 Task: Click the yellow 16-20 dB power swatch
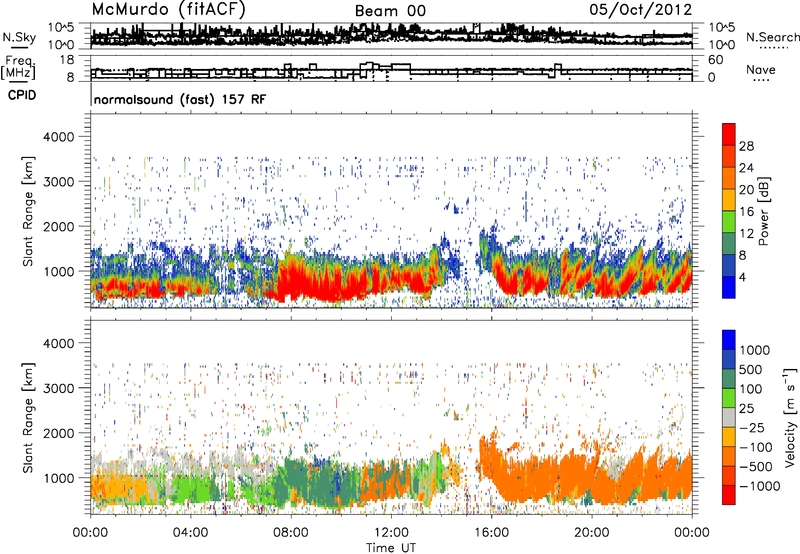coord(729,199)
